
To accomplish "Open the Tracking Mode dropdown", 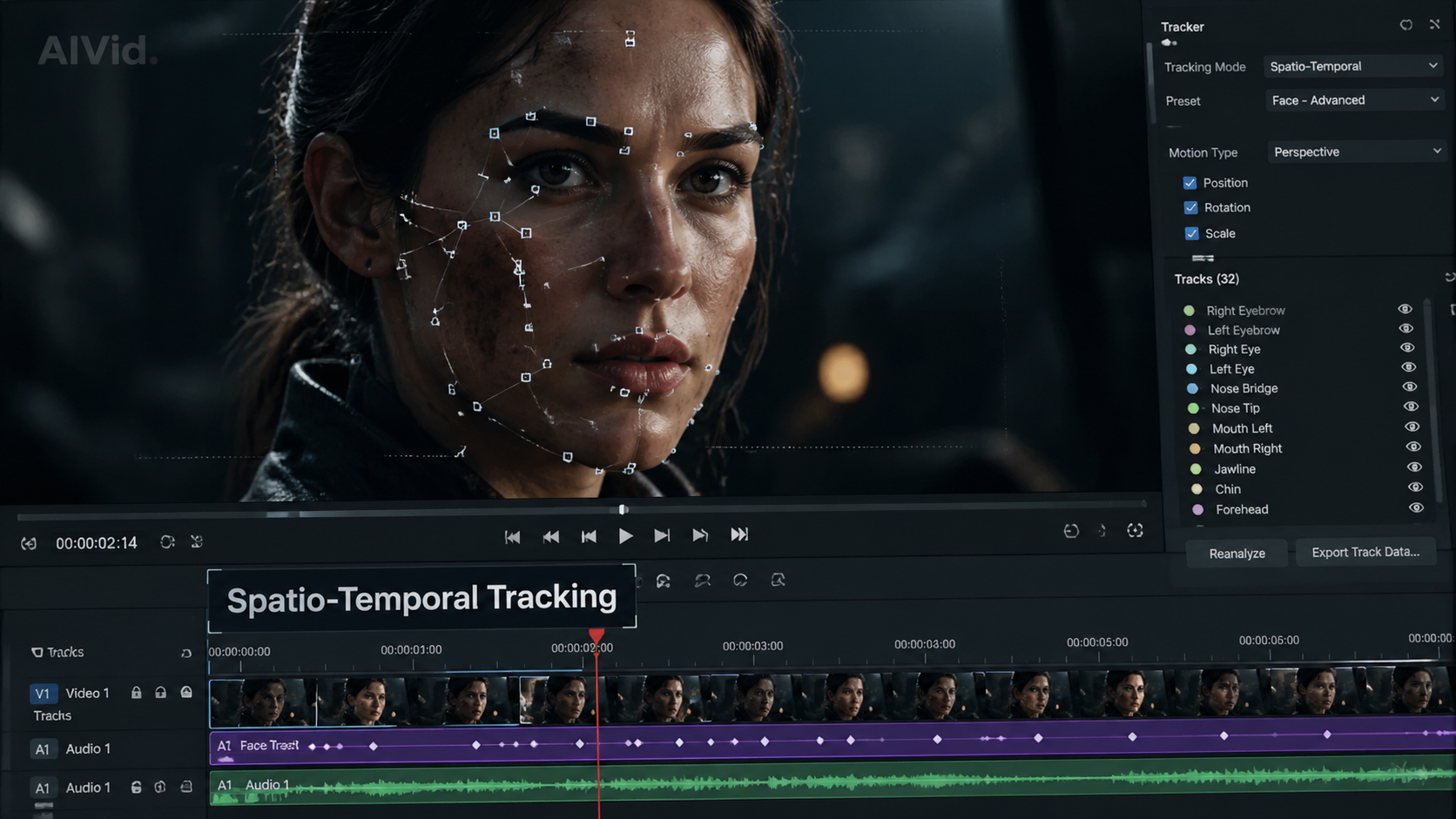I will (1353, 66).
